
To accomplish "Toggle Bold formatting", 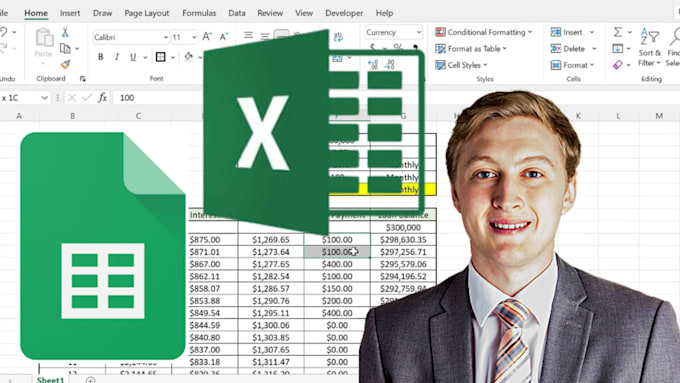I will point(101,57).
